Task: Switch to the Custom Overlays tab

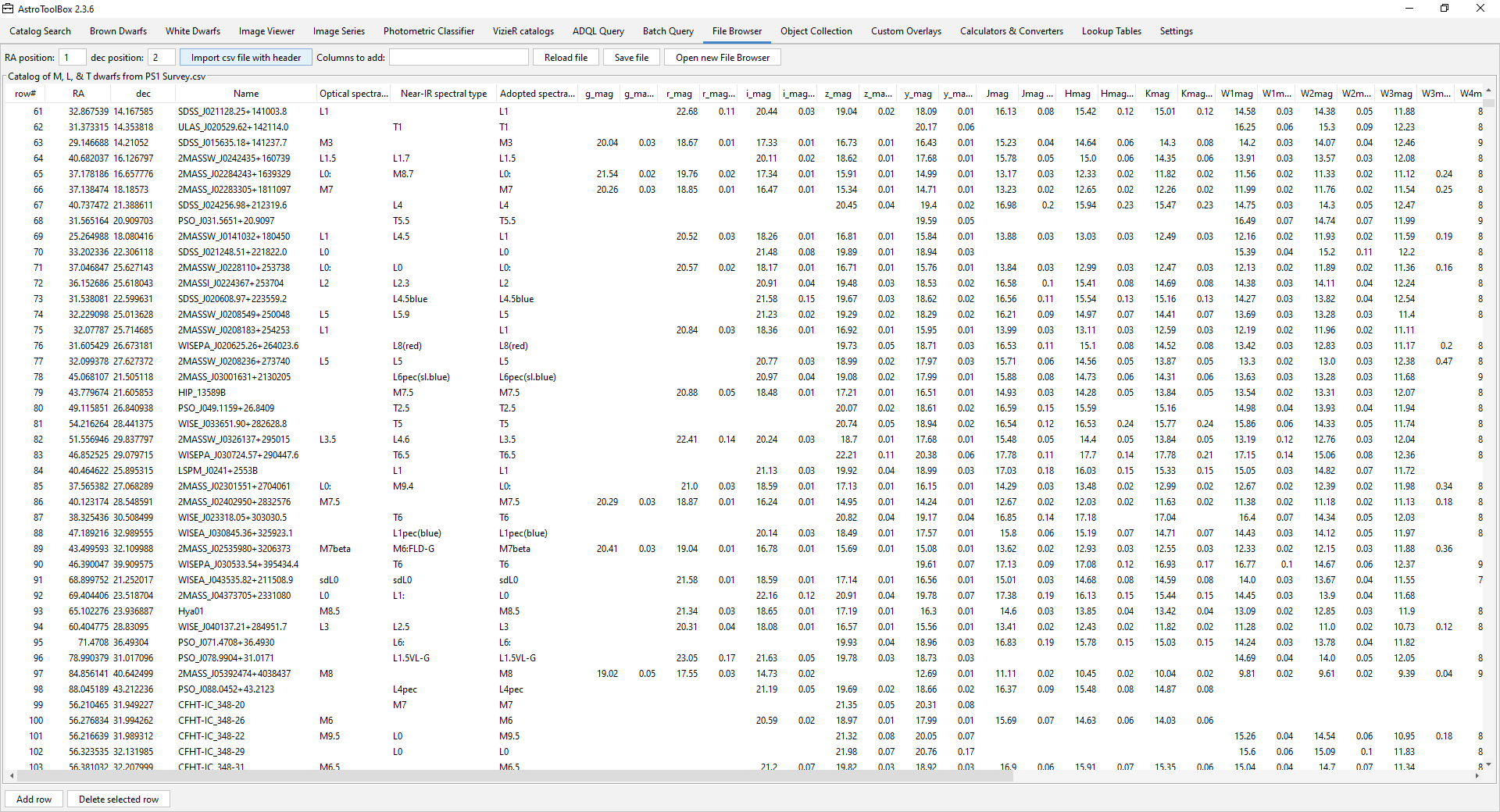Action: (905, 31)
